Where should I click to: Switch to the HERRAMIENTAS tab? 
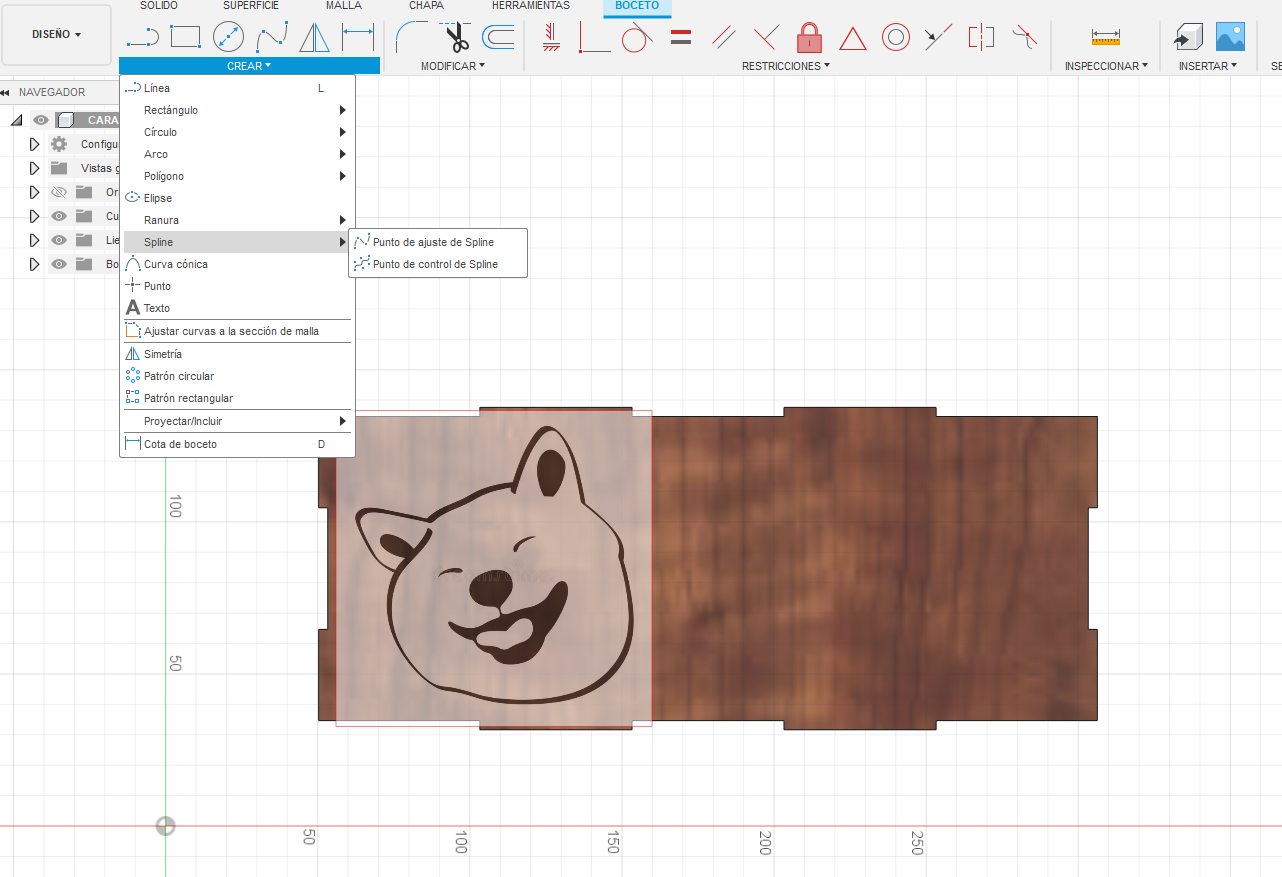tap(530, 6)
